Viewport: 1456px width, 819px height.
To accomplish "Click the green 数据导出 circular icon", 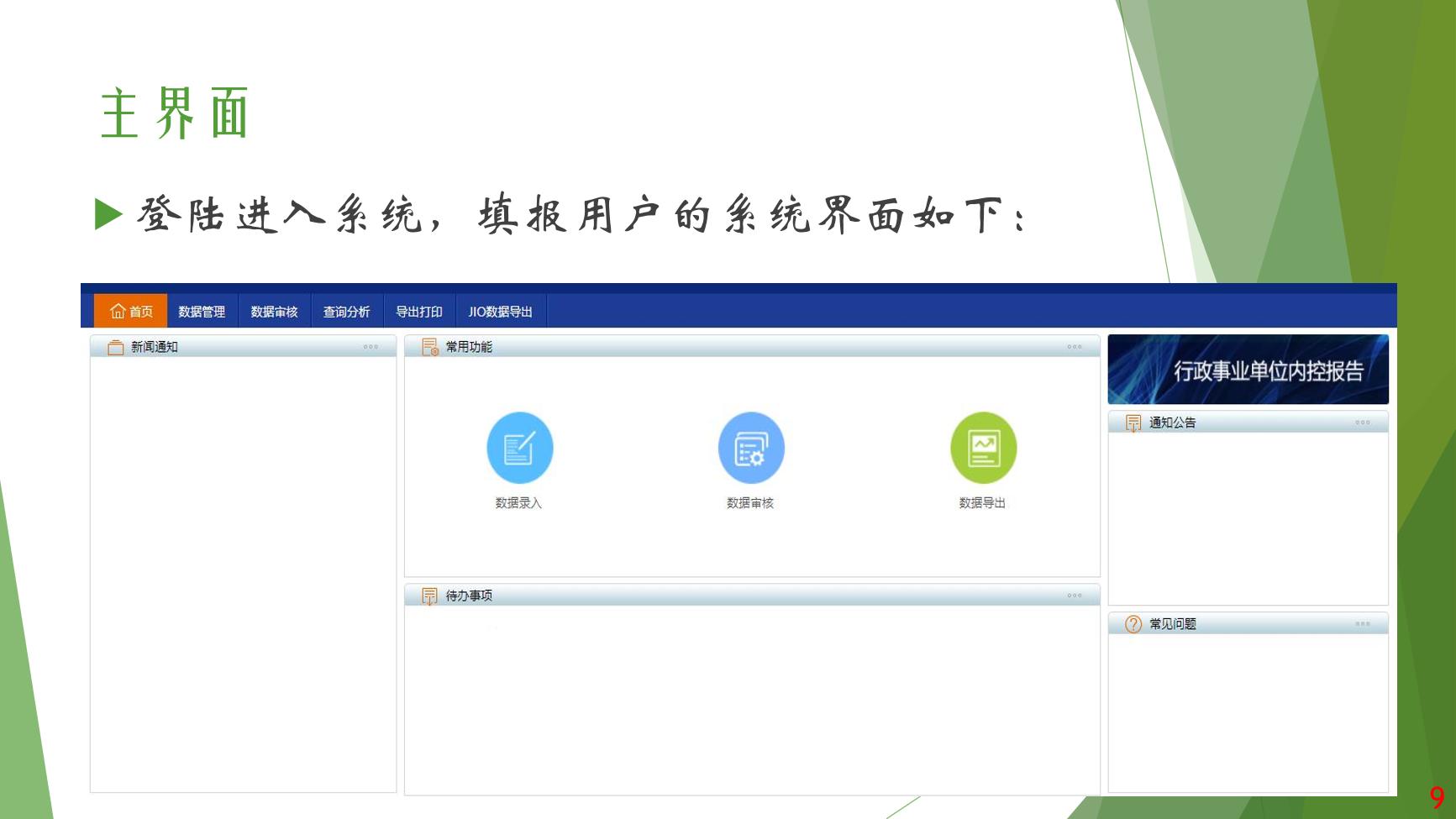I will (983, 448).
